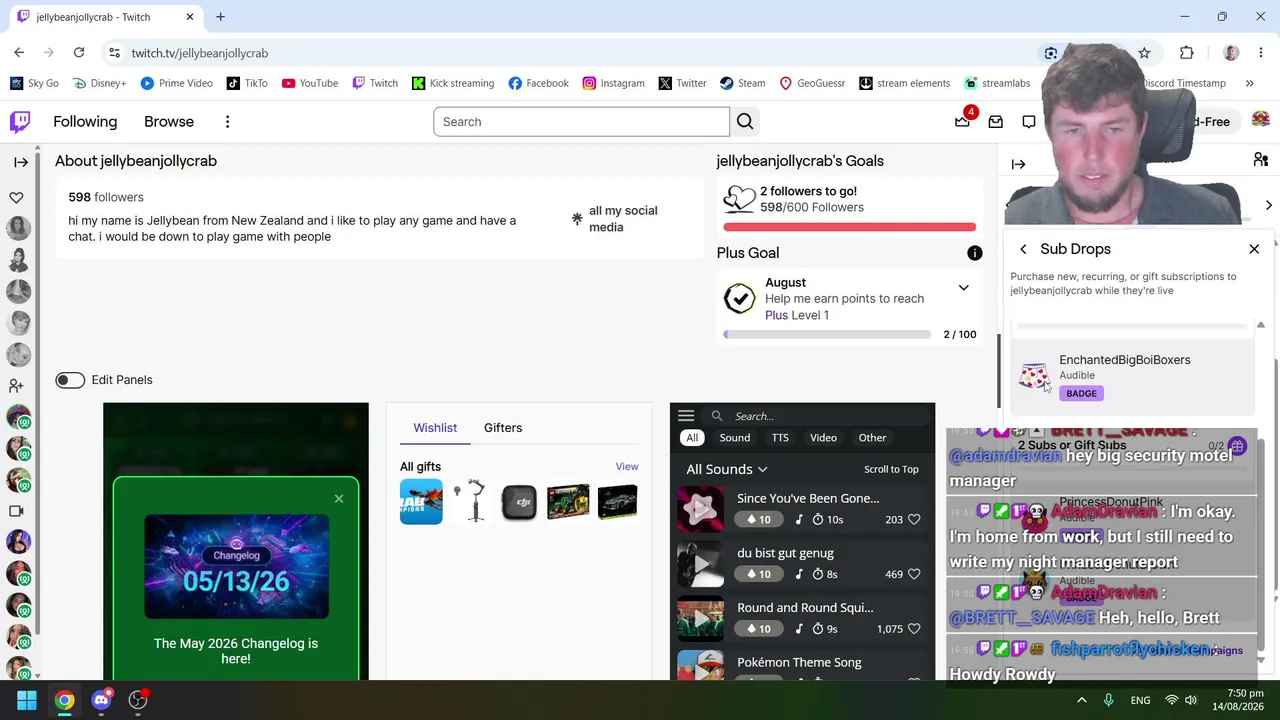Open the sound panel hamburger menu
1280x720 pixels.
coord(686,416)
